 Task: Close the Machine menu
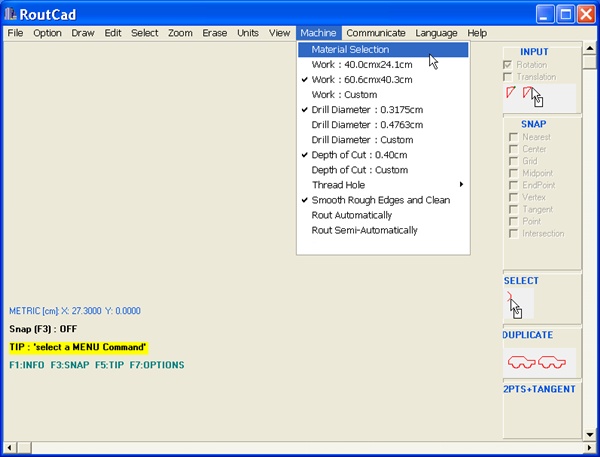pyautogui.click(x=318, y=33)
